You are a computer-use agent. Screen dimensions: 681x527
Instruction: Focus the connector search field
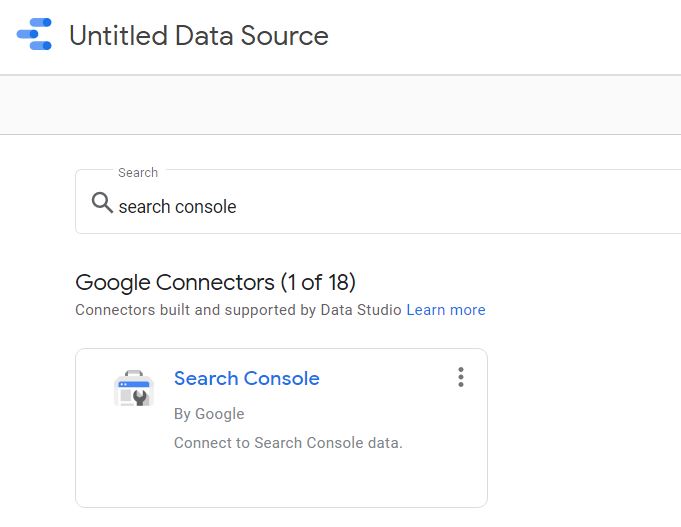tap(378, 202)
